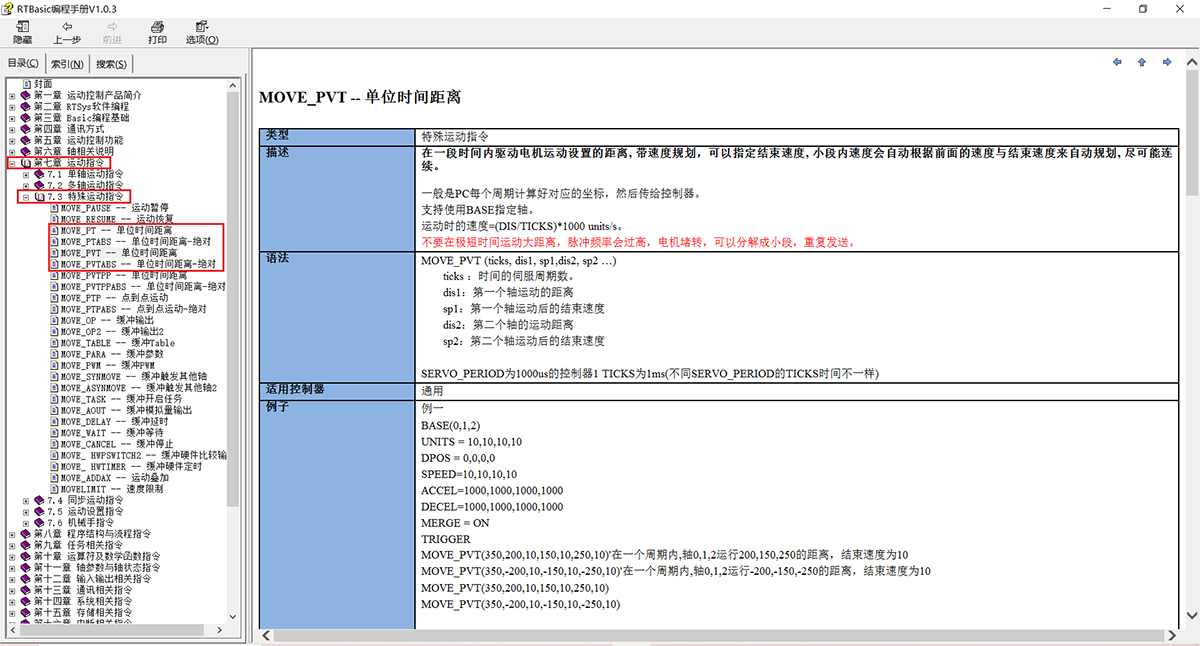Click the 打印 (Print) toolbar icon
Viewport: 1200px width, 646px height.
click(157, 27)
